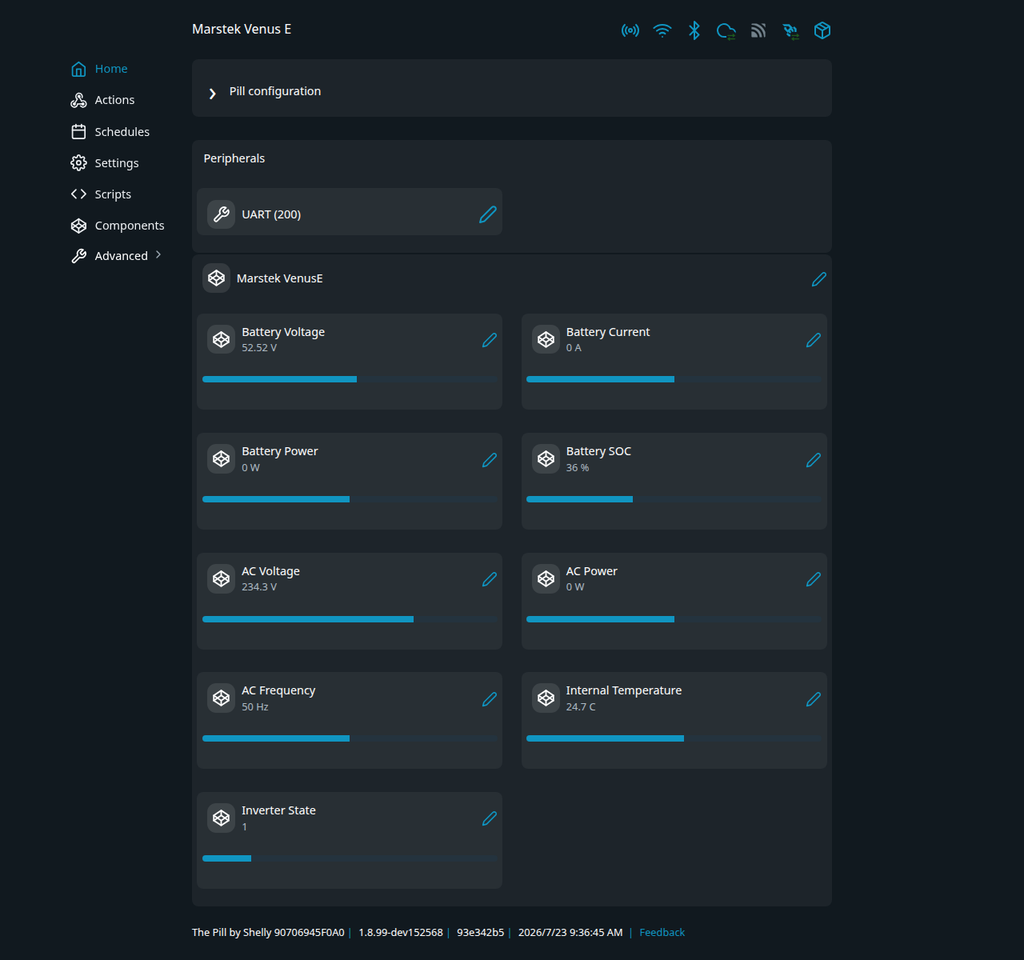1024x960 pixels.
Task: Edit the Inverter State component
Action: pos(489,819)
